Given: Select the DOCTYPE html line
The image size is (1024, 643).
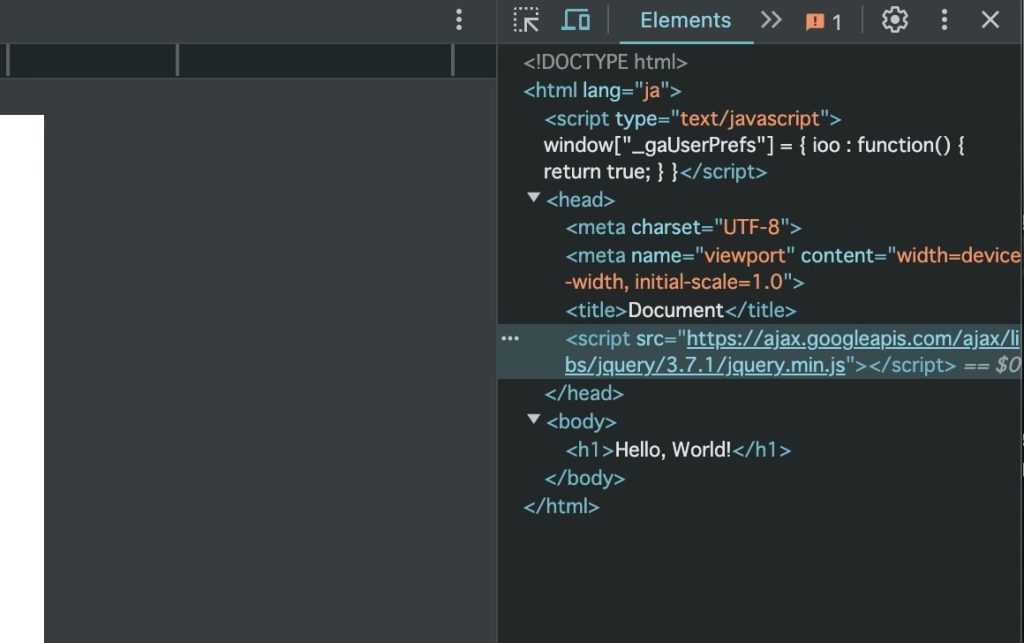Looking at the screenshot, I should pyautogui.click(x=605, y=62).
